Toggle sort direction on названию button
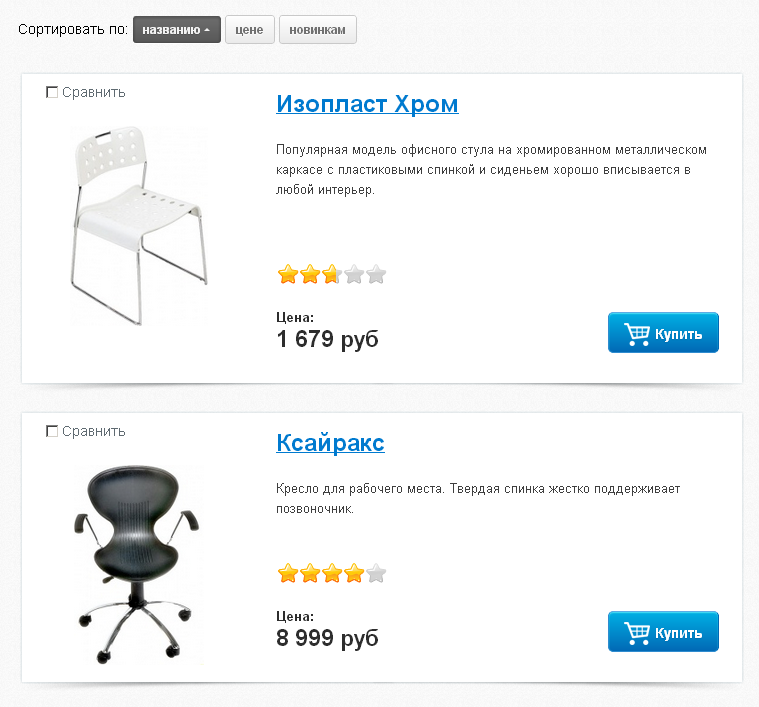The image size is (759, 707). click(x=176, y=30)
